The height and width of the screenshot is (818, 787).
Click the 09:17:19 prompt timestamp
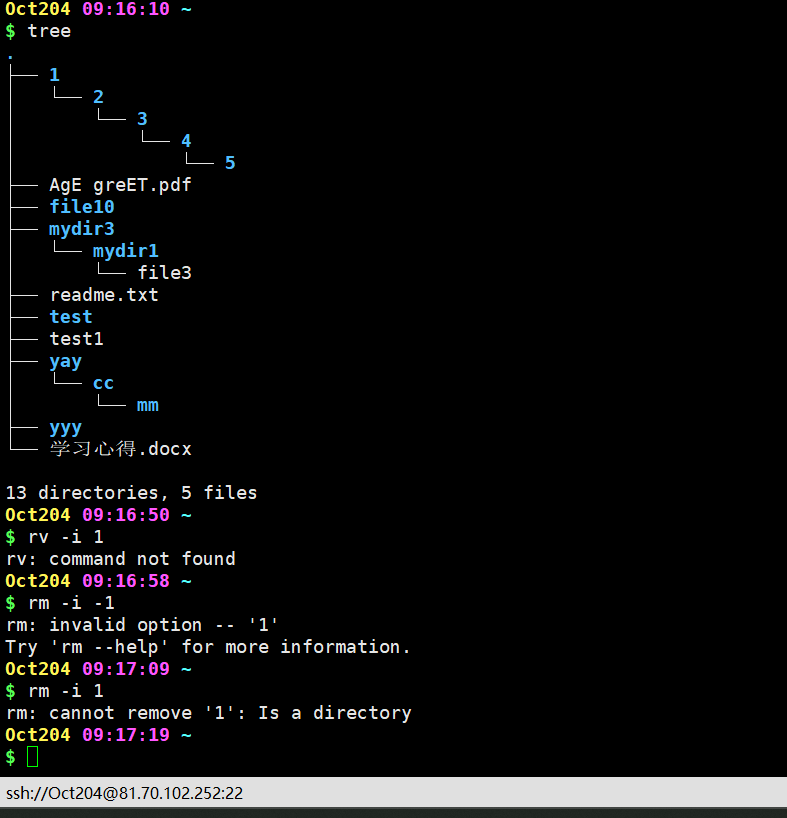[x=126, y=735]
